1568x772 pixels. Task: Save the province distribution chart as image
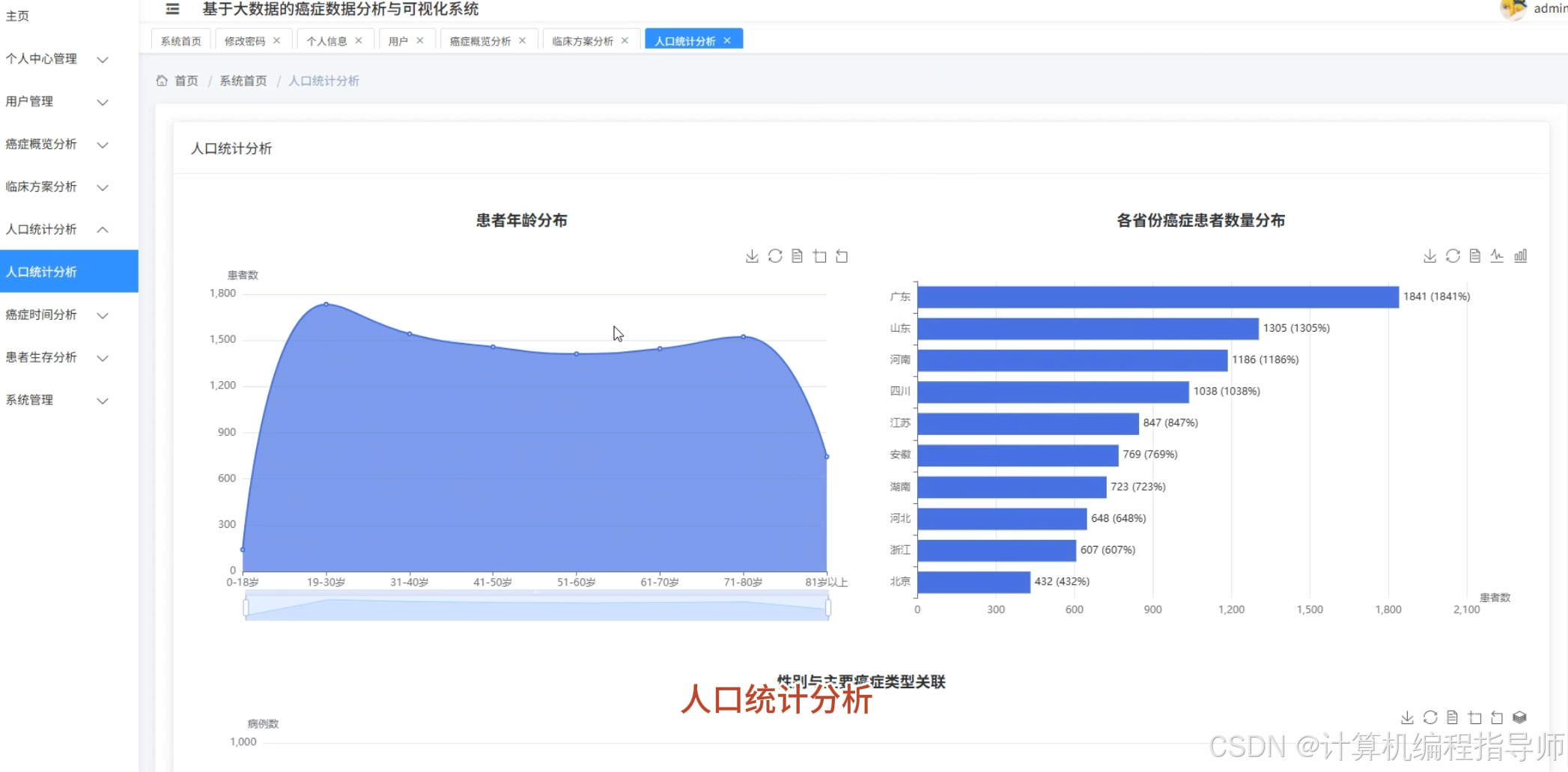pos(1429,255)
